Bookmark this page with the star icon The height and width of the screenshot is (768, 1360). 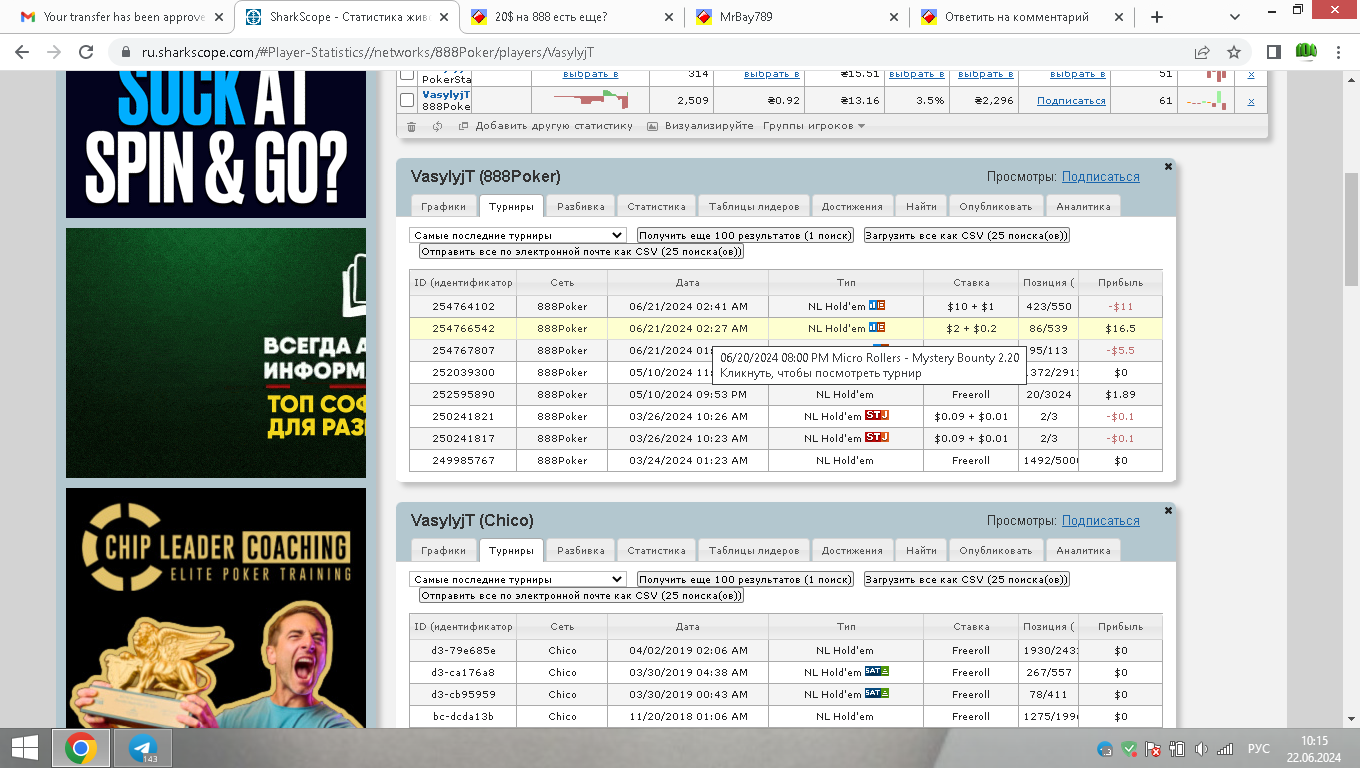1234,52
